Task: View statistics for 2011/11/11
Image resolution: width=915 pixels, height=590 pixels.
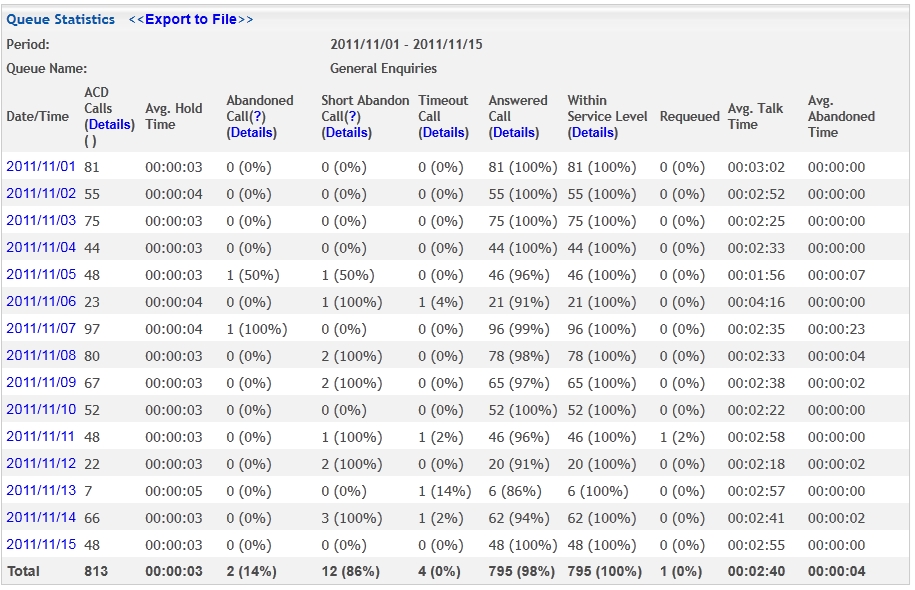Action: click(41, 436)
